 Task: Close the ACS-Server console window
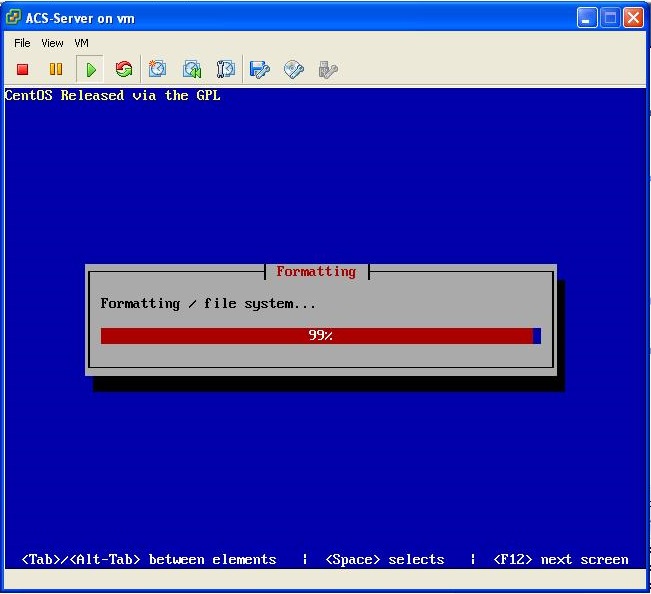(633, 18)
